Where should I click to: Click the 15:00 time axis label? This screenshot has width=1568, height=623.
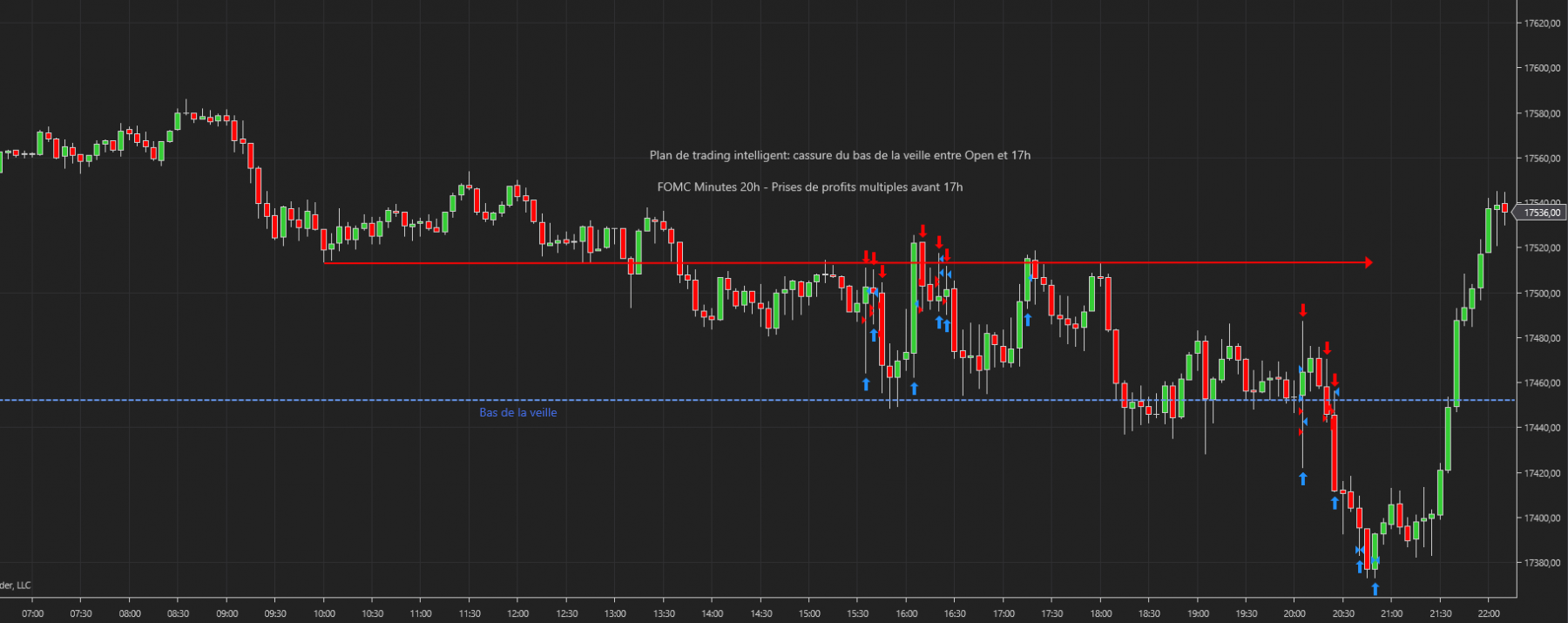(x=809, y=613)
